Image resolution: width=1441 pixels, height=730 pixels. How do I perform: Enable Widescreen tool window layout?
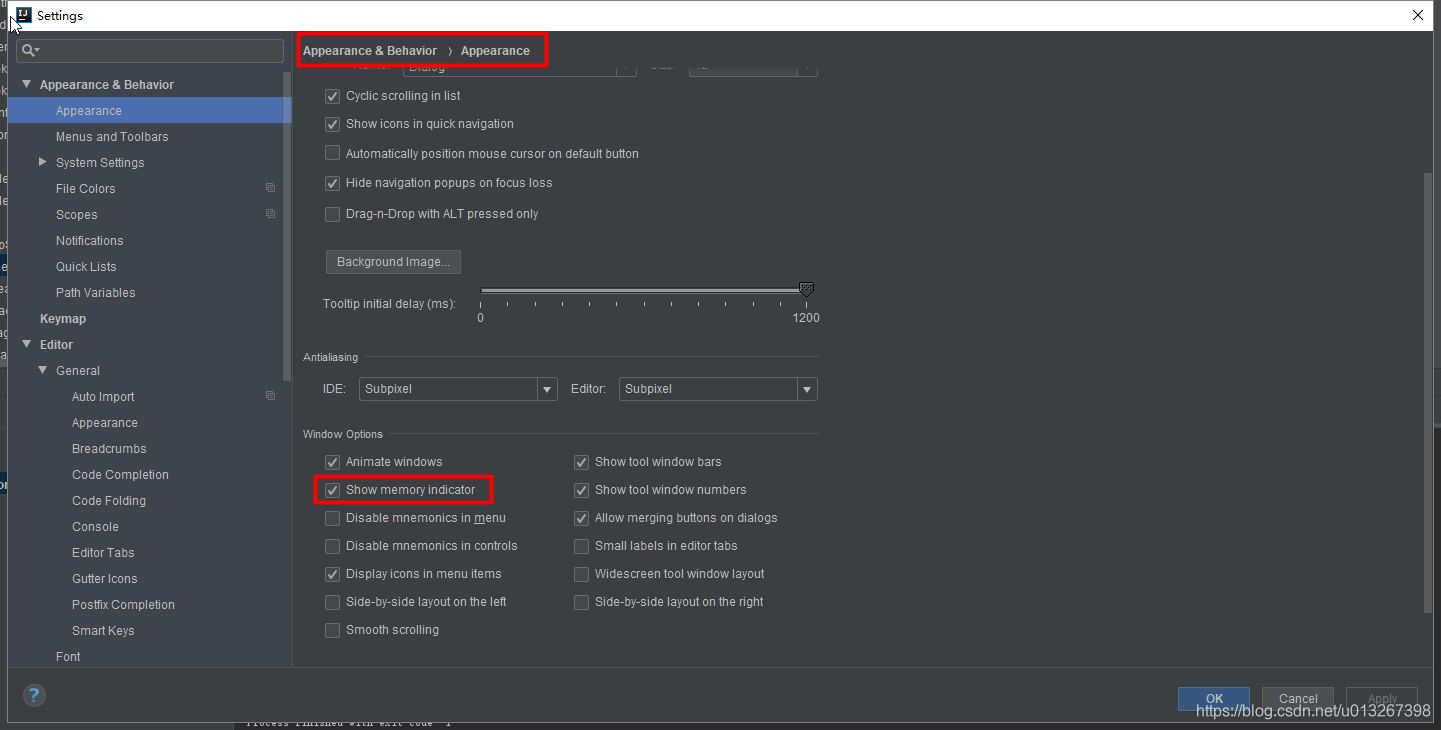coord(581,574)
